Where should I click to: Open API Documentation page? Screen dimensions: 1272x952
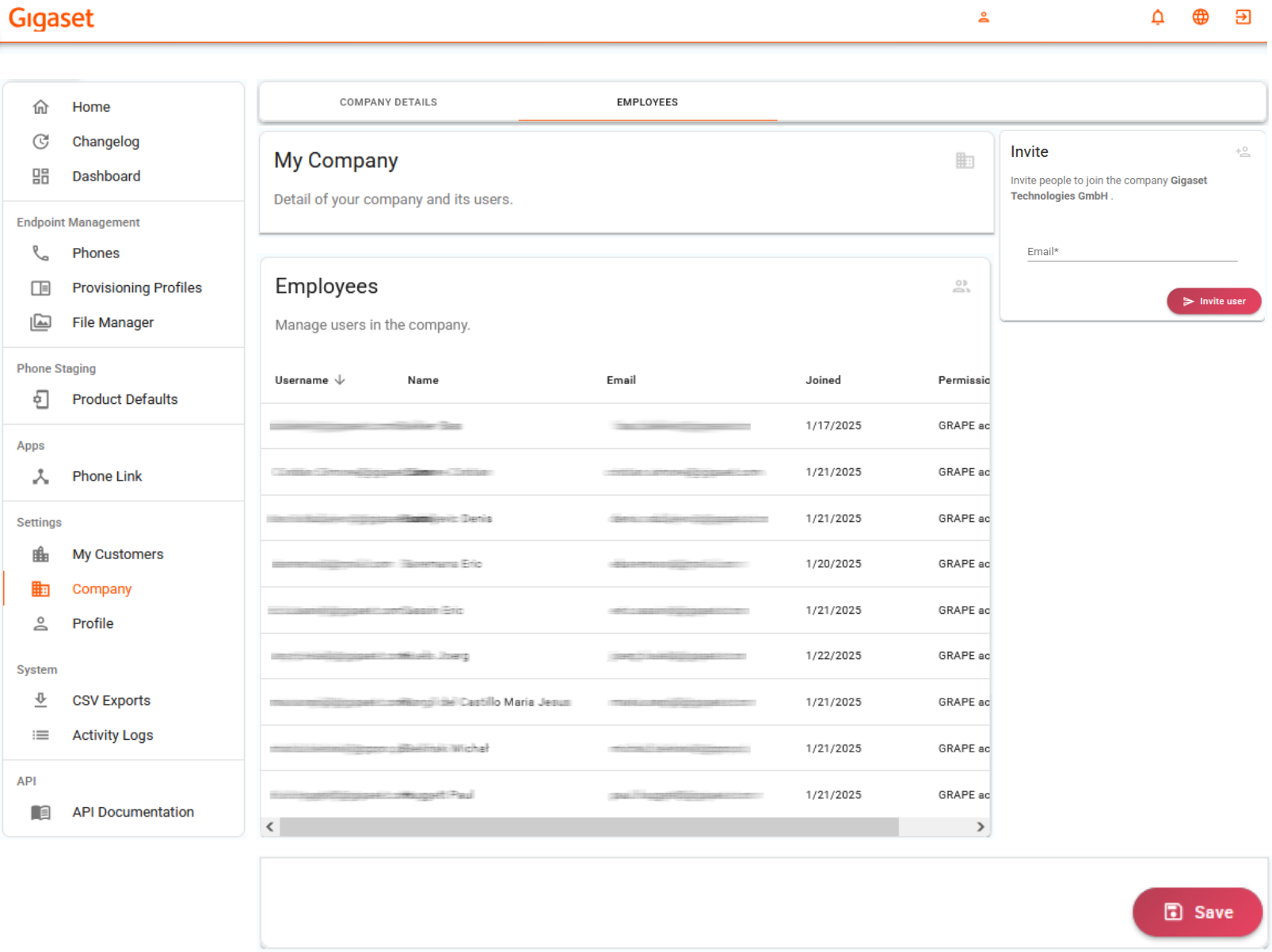coord(132,812)
